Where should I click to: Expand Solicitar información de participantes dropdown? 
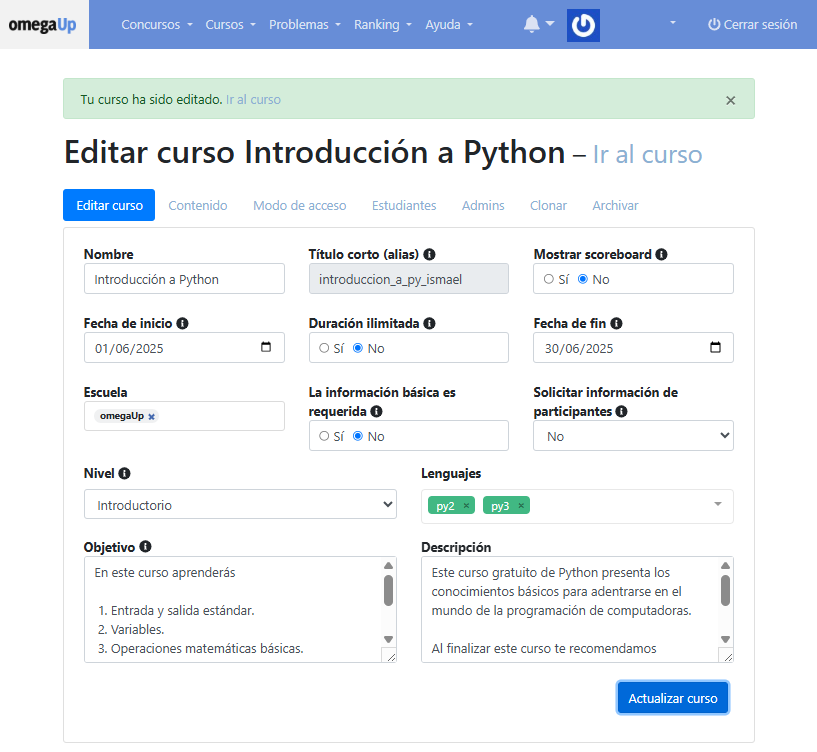[633, 436]
